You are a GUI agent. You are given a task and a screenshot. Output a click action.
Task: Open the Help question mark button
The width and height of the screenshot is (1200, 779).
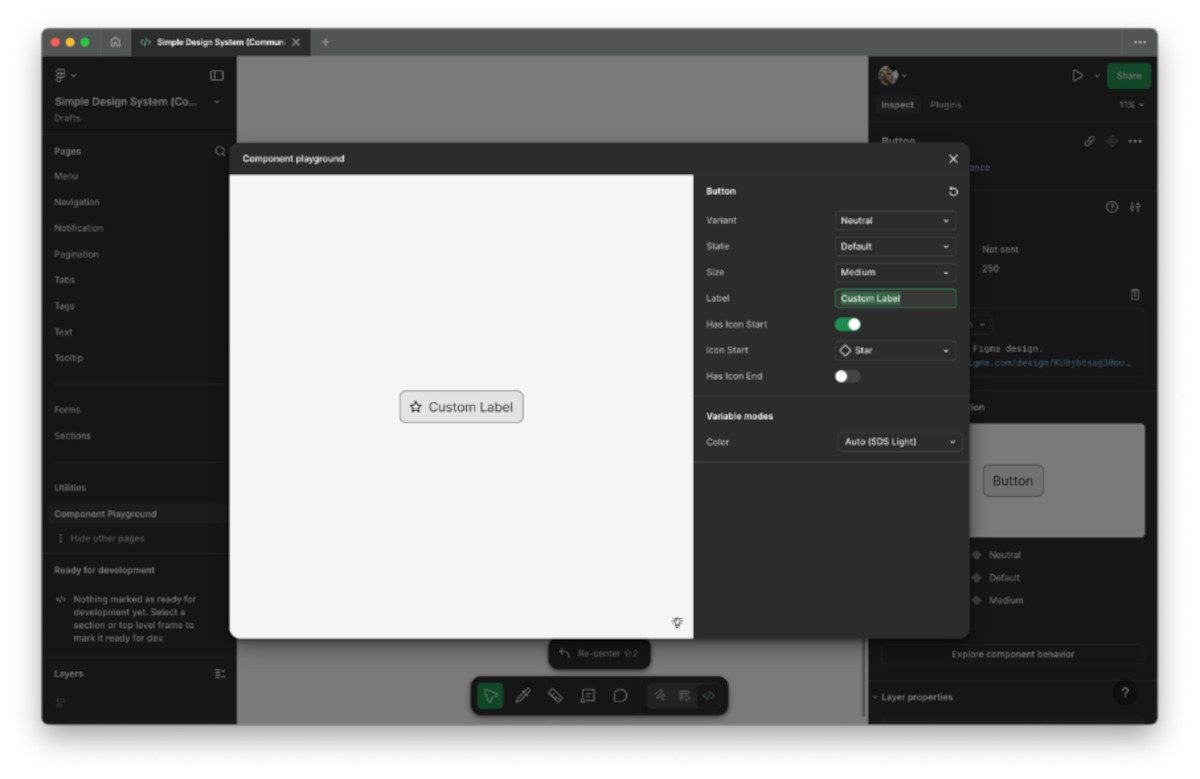(1125, 692)
